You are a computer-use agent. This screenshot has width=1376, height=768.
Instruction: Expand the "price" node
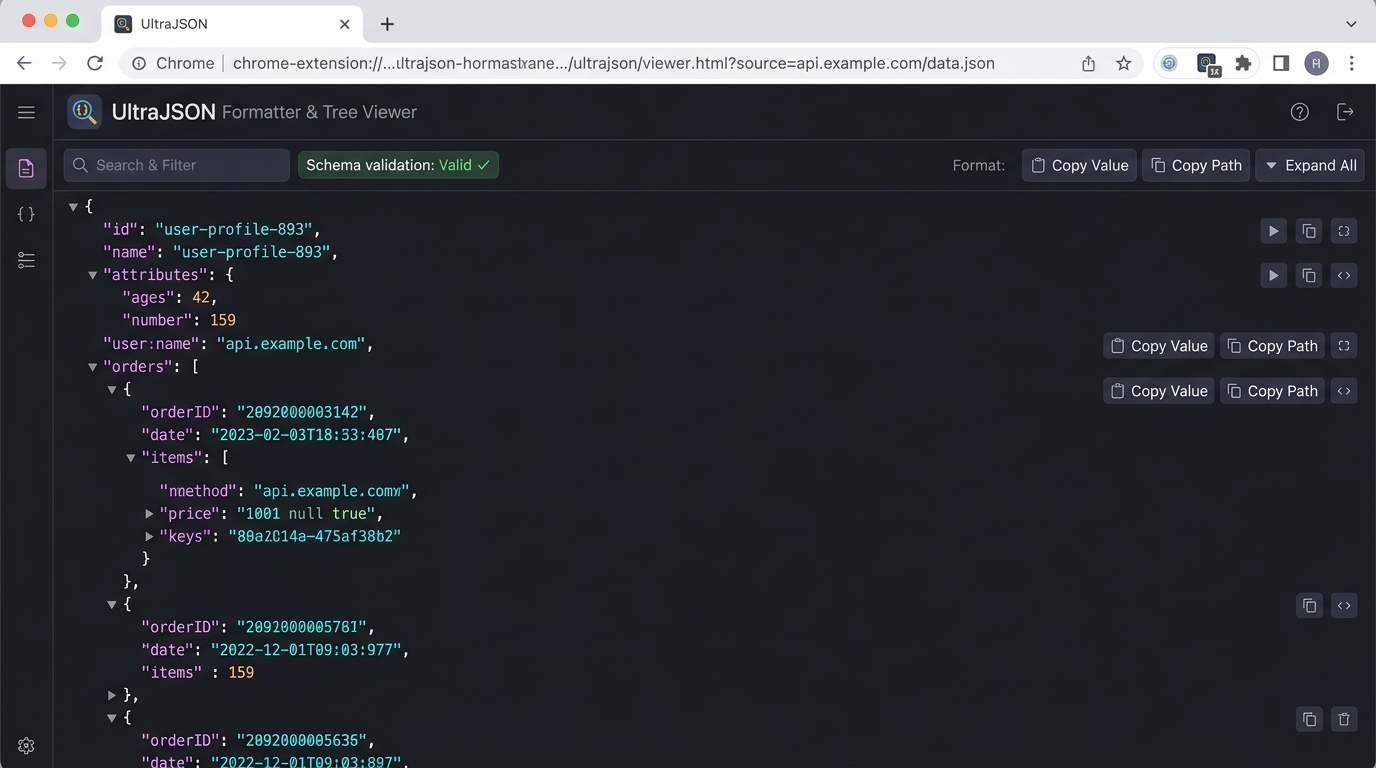[x=149, y=514]
